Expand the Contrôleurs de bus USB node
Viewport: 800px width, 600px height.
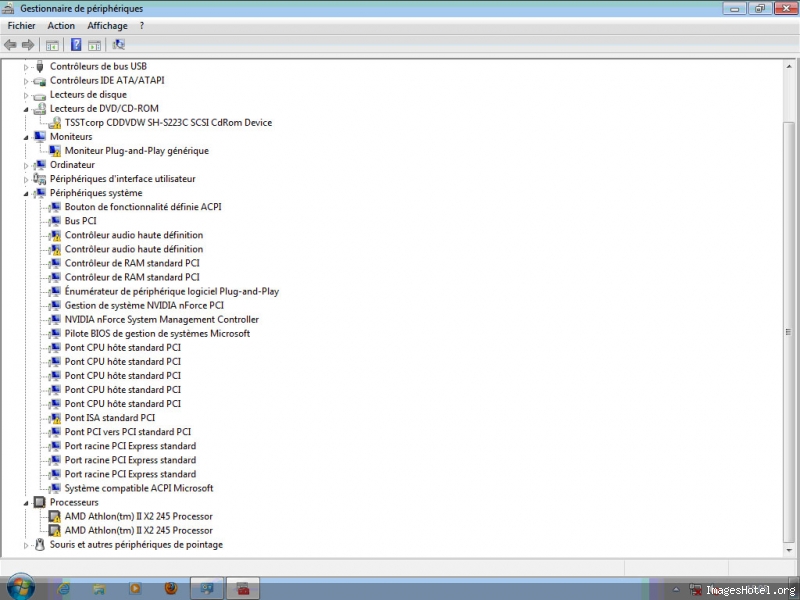tap(26, 67)
